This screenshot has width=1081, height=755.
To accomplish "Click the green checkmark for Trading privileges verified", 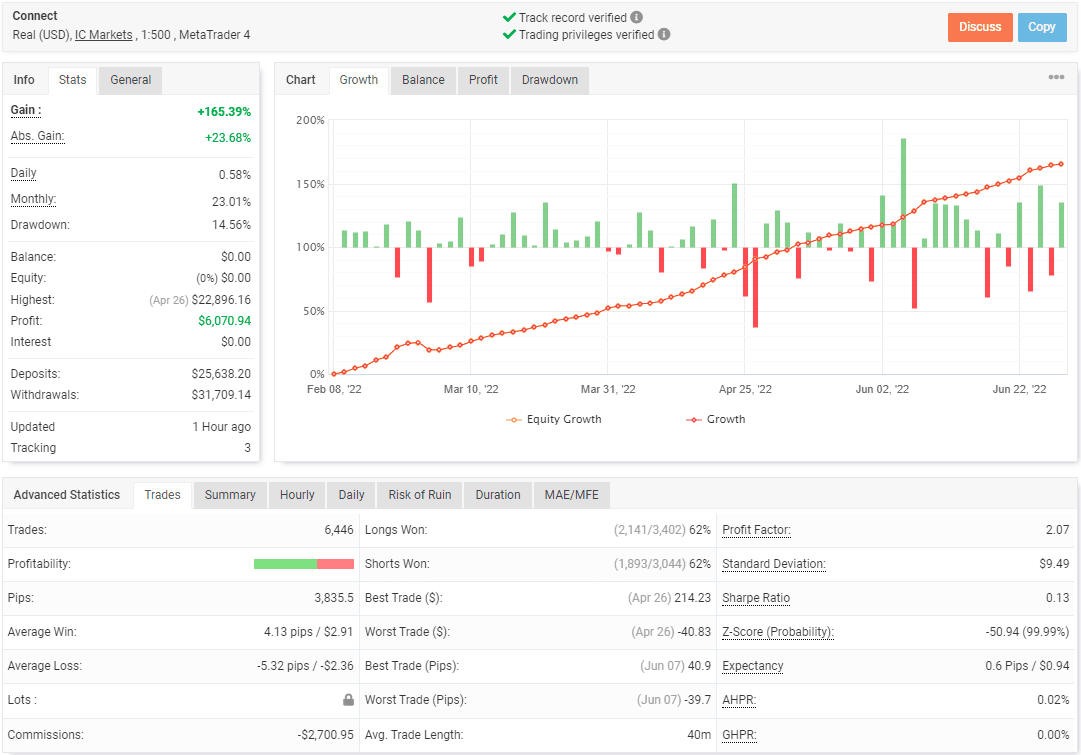I will [x=507, y=34].
